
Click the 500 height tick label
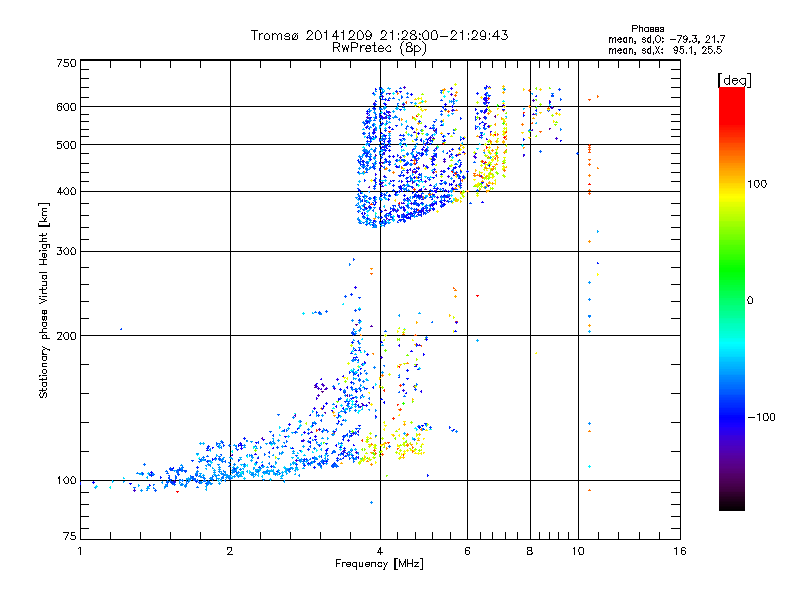pos(67,145)
